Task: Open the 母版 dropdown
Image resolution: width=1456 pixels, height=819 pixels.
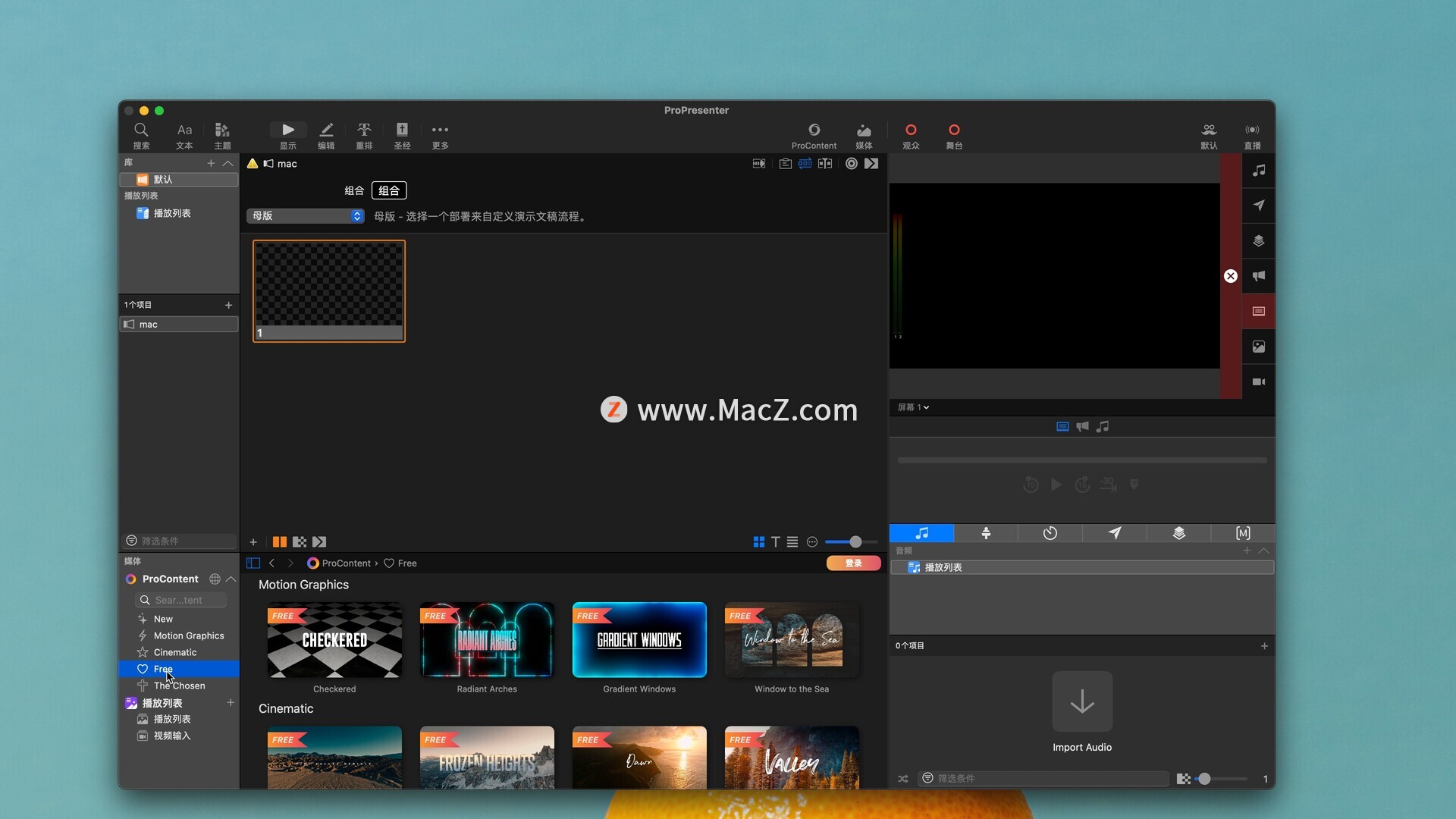Action: point(306,216)
